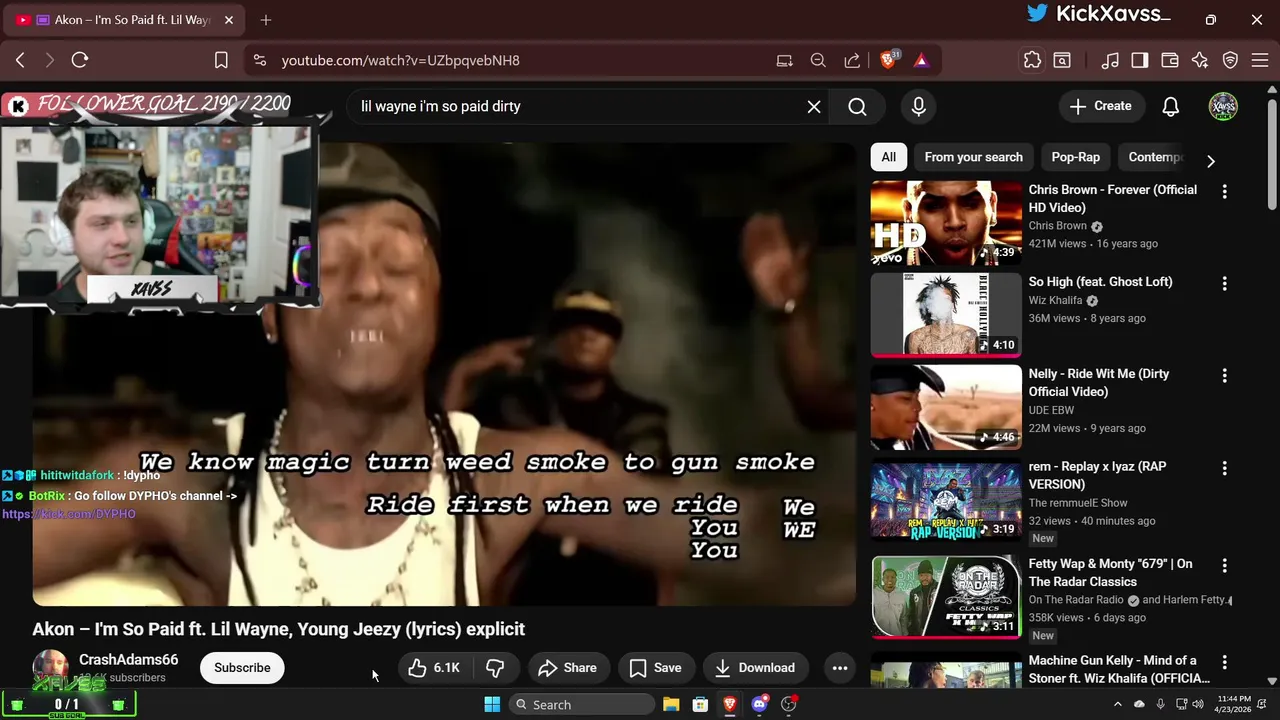Open Brave VPN shield icon
The width and height of the screenshot is (1280, 720).
[1231, 60]
